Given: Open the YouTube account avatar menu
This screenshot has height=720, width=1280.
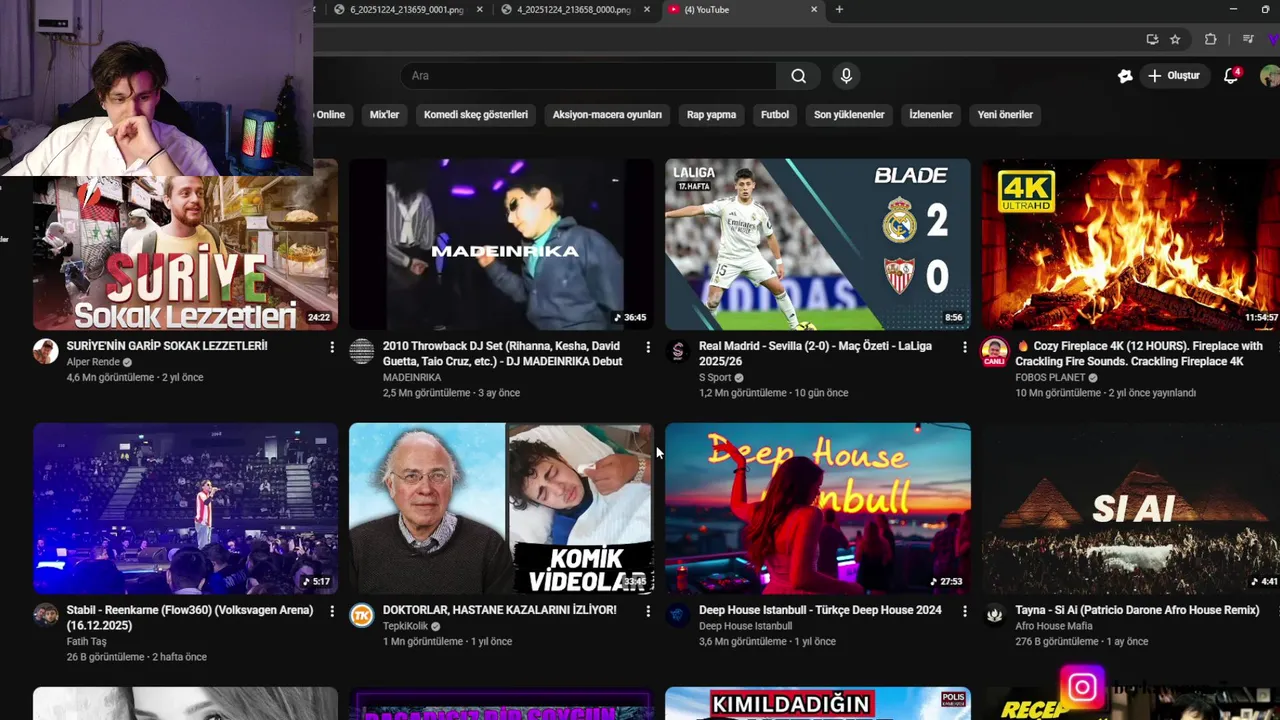Looking at the screenshot, I should click(1270, 76).
